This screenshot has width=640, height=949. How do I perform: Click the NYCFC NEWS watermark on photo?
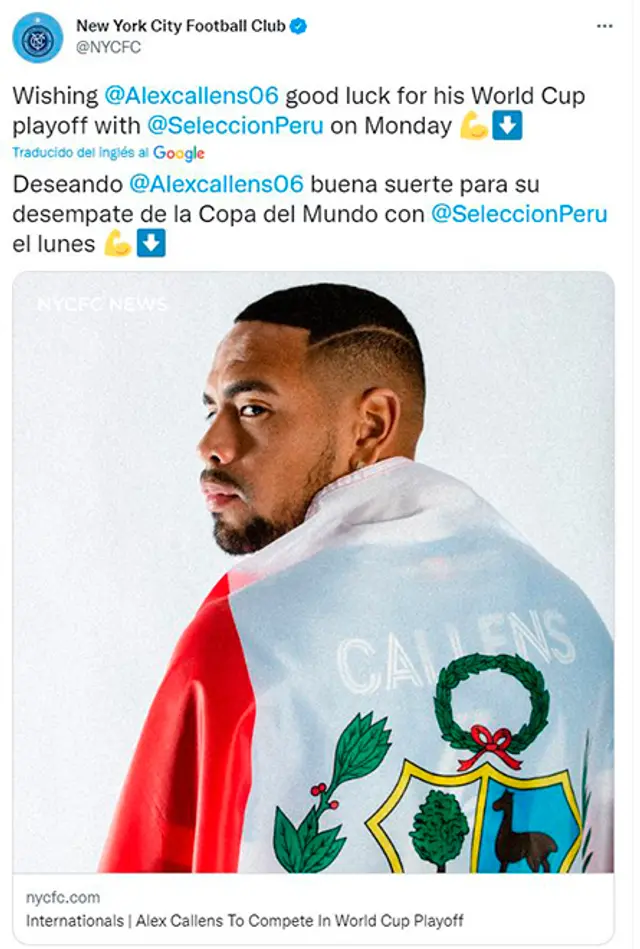tap(102, 304)
